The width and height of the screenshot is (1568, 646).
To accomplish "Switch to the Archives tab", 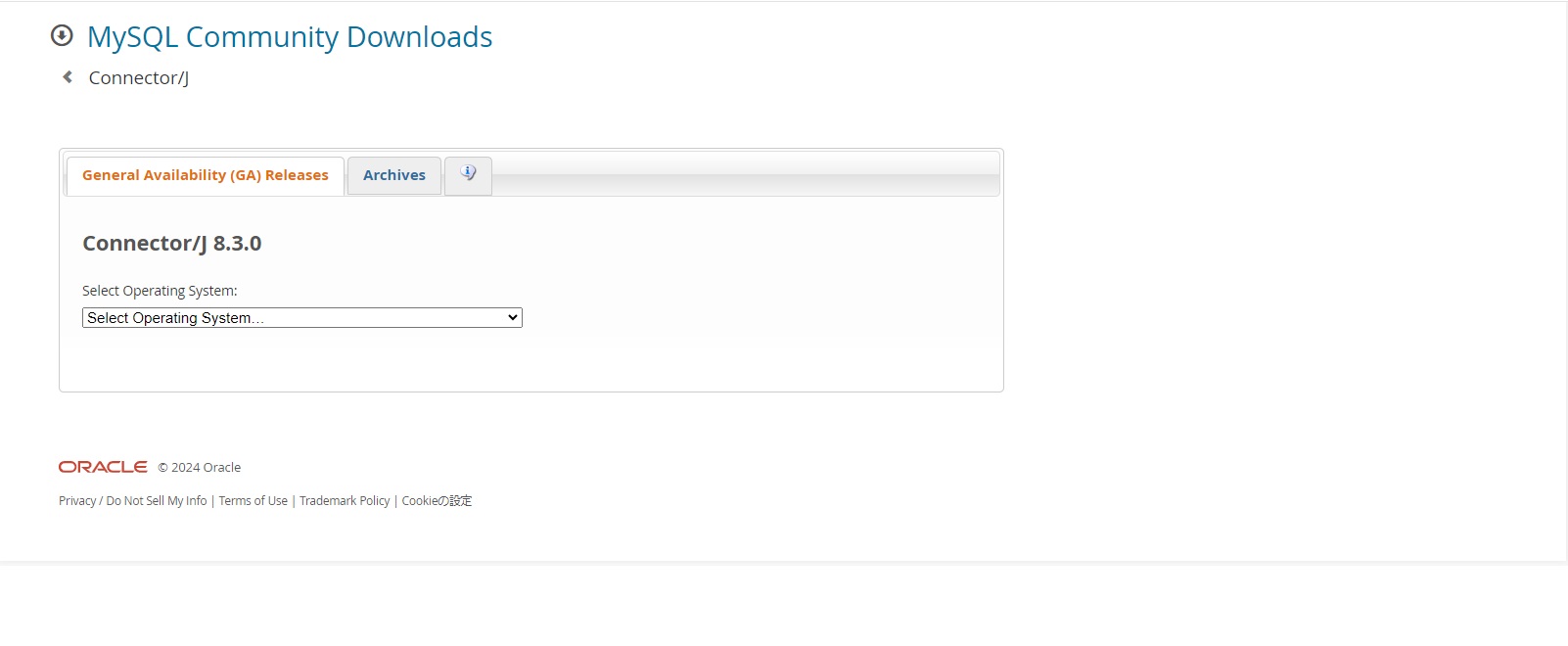I will [x=394, y=175].
